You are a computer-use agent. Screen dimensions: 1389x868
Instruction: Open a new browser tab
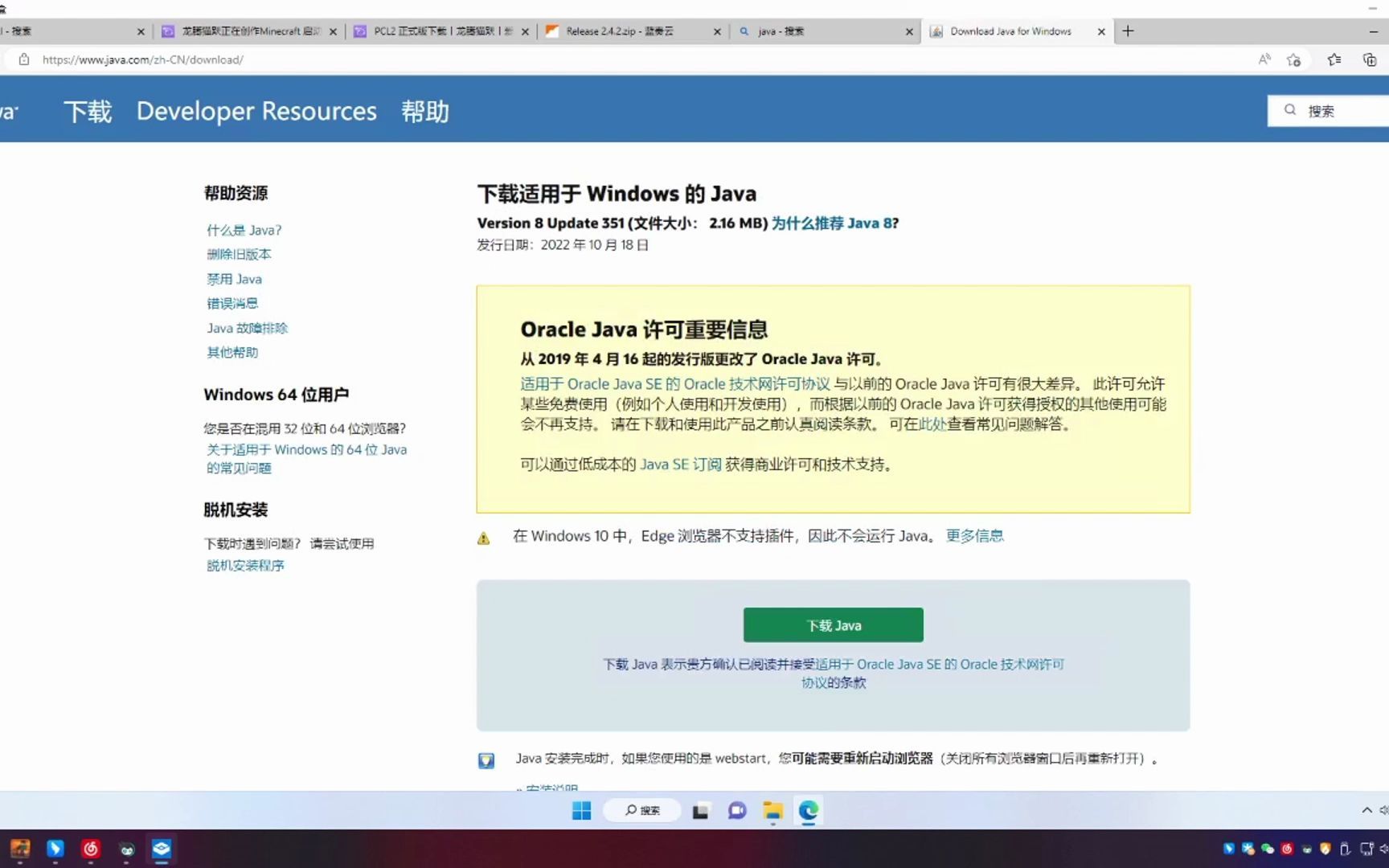(x=1129, y=31)
